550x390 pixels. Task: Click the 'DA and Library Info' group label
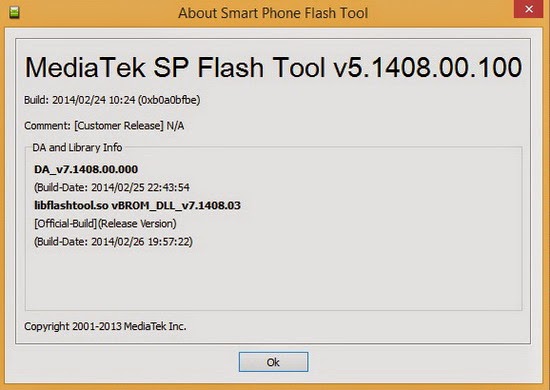click(x=77, y=148)
